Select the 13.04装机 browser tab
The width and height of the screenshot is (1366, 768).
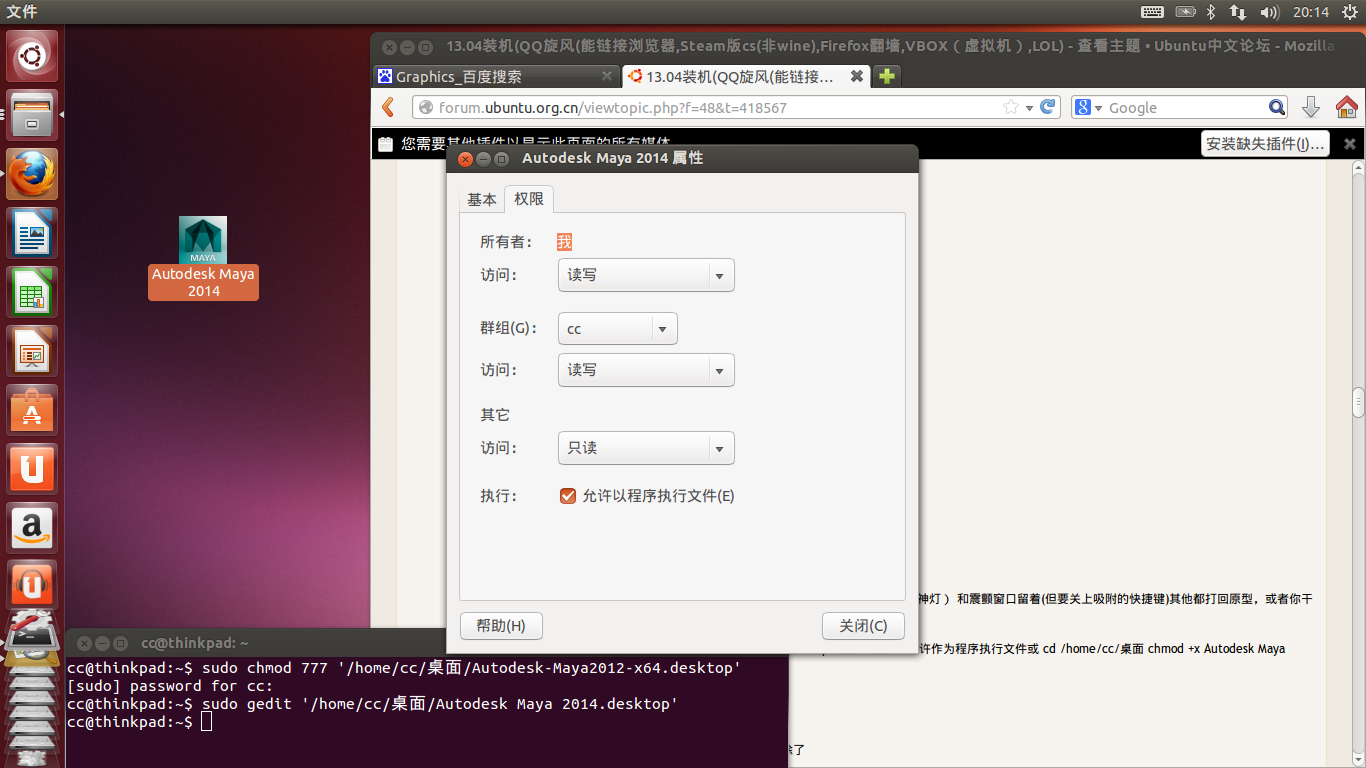point(746,76)
